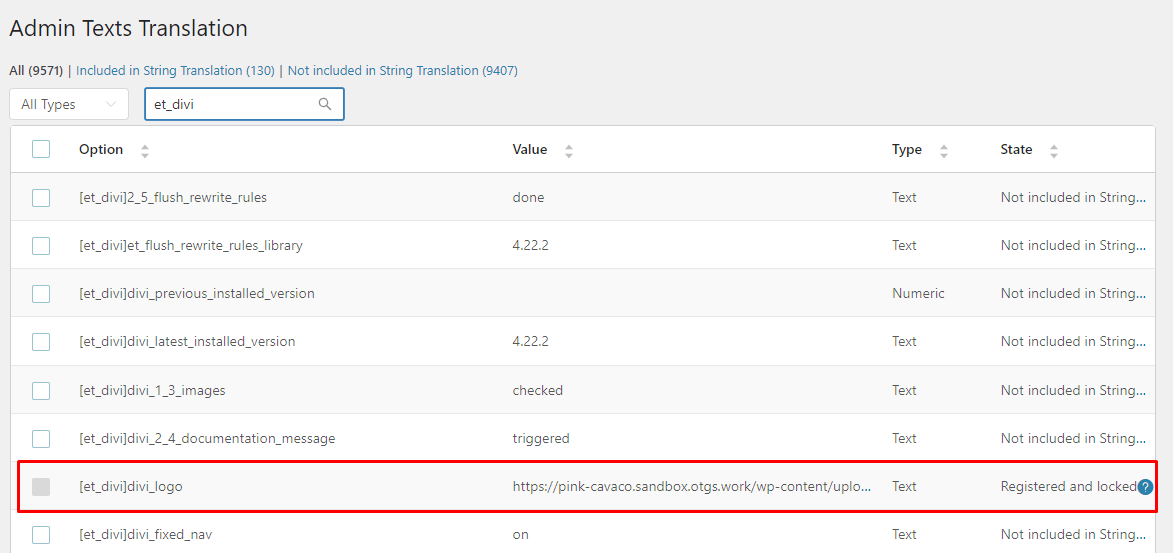Open Included in String Translation filter
Screen dimensions: 1173x553
[x=175, y=70]
